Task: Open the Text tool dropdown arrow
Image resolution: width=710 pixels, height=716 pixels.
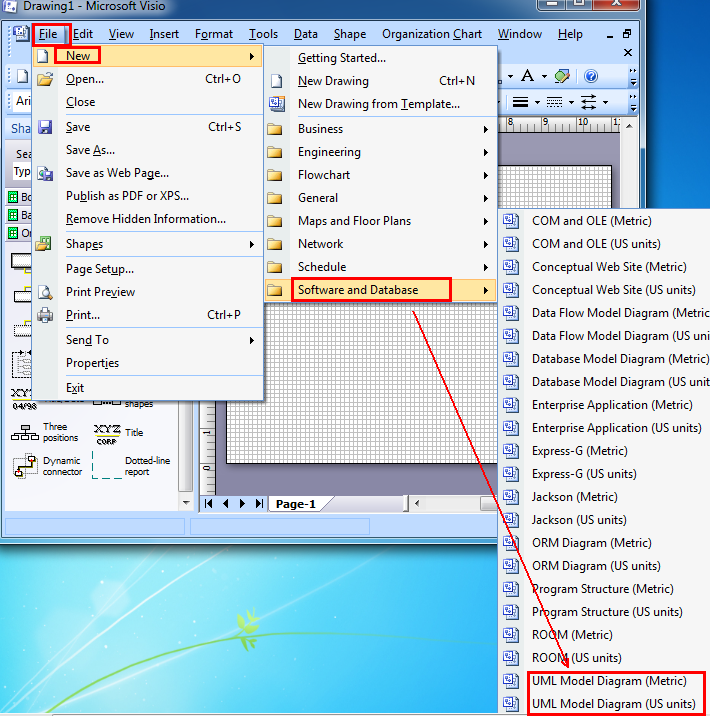Action: point(544,76)
